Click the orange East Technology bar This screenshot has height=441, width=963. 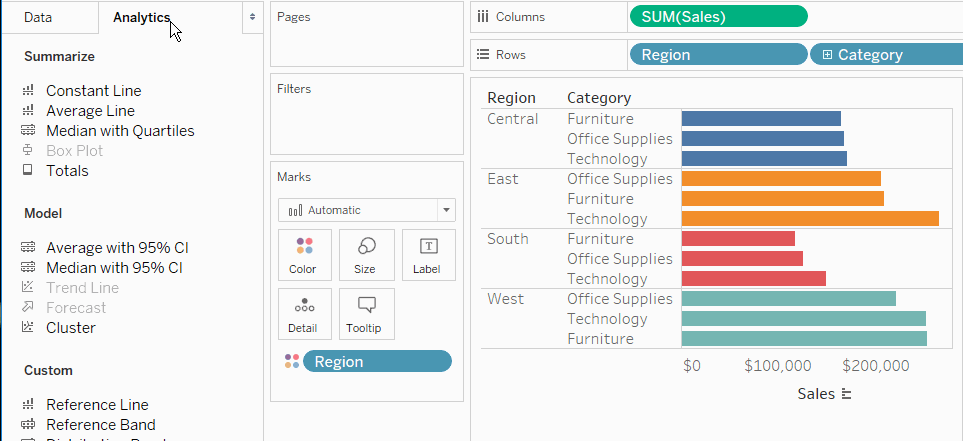[809, 219]
